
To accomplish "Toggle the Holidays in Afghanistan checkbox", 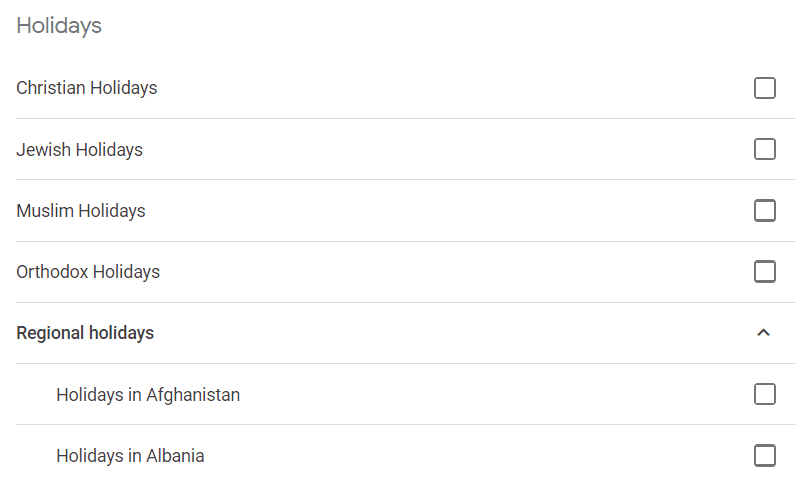I will coord(765,394).
